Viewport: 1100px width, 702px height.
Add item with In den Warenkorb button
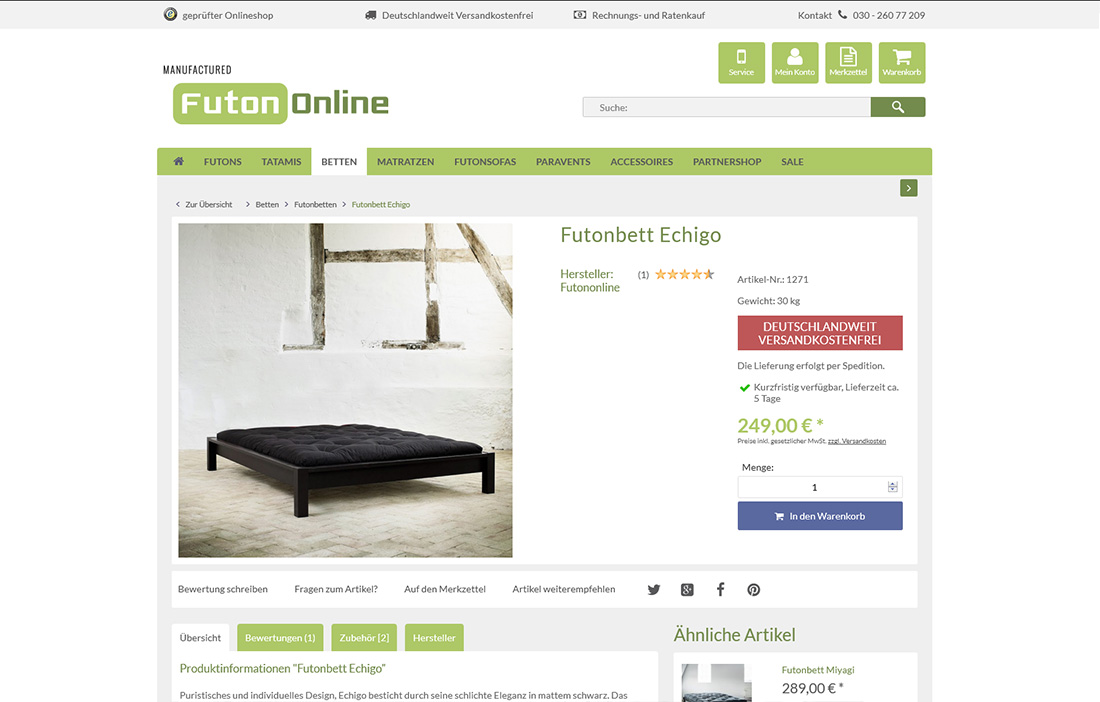[x=819, y=516]
